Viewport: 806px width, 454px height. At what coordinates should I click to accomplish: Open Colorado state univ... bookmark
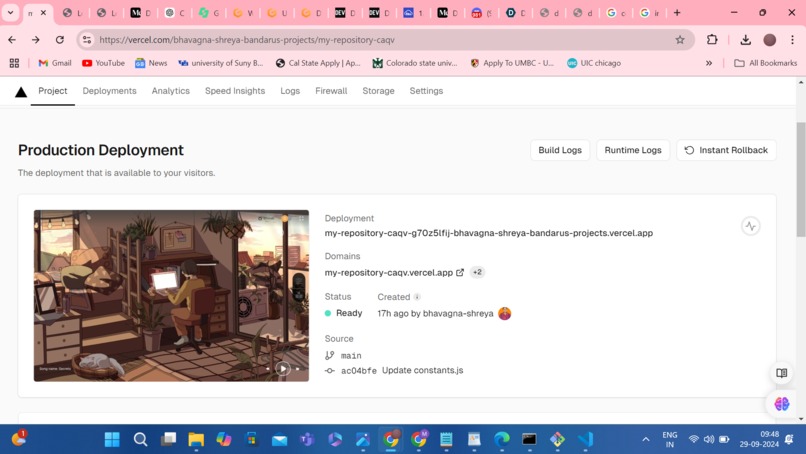click(x=415, y=63)
